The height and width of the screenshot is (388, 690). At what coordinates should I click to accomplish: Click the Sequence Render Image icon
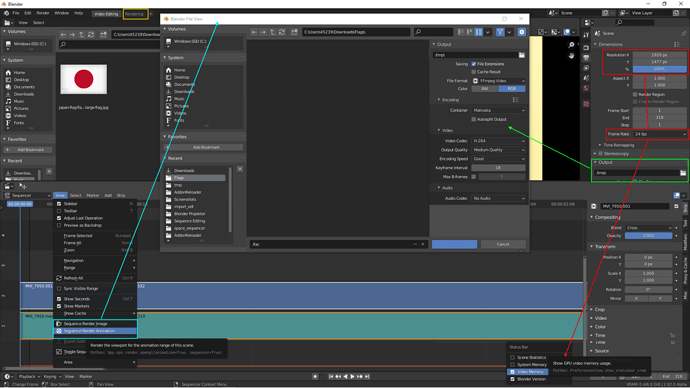[59, 324]
